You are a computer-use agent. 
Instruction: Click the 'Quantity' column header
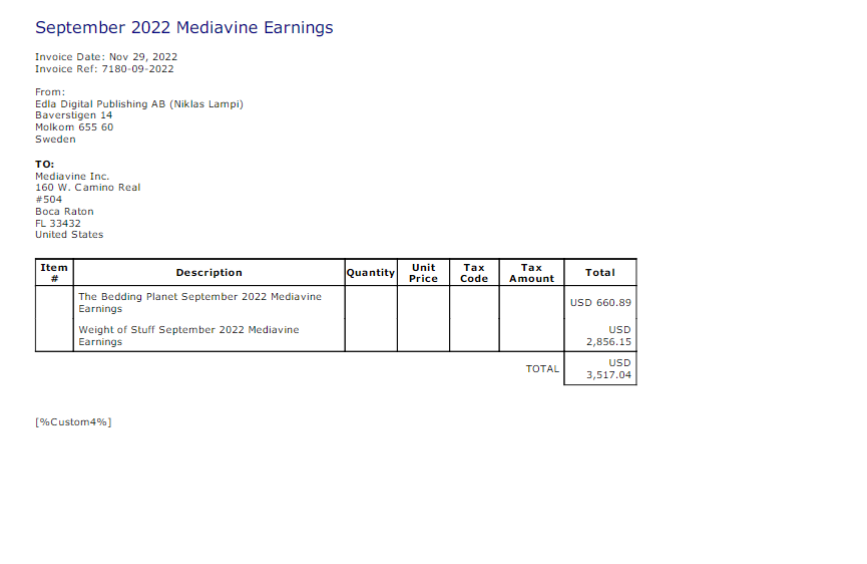[x=370, y=273]
